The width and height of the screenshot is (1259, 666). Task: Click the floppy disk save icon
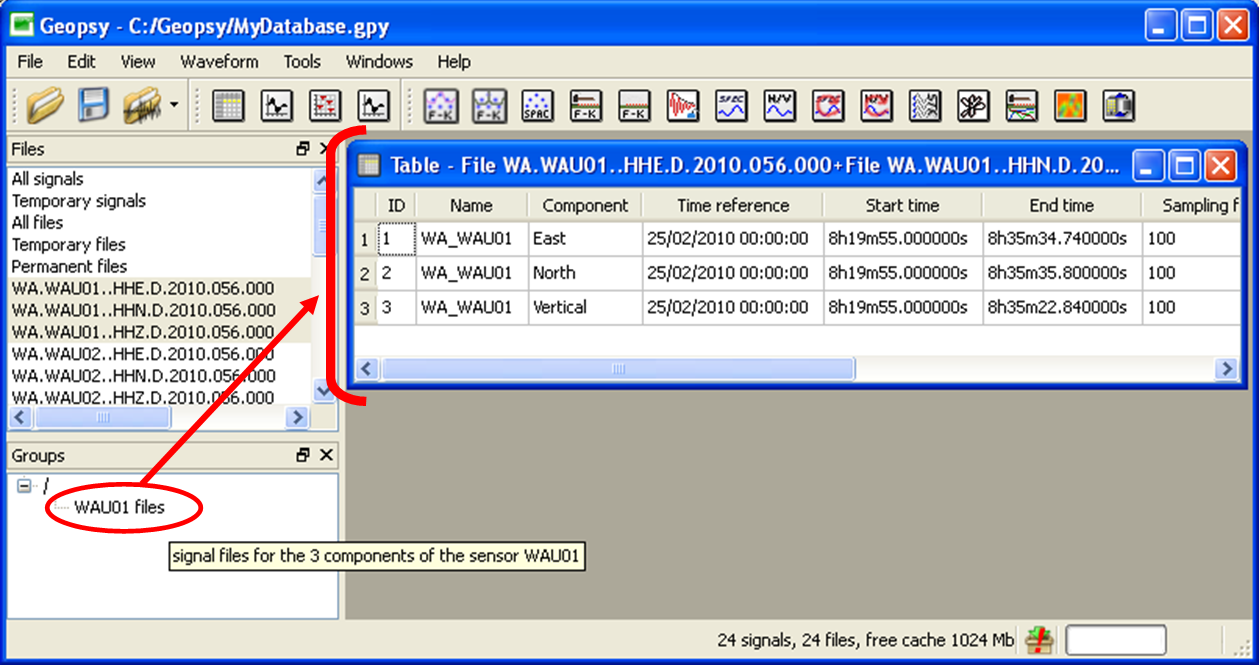(94, 105)
